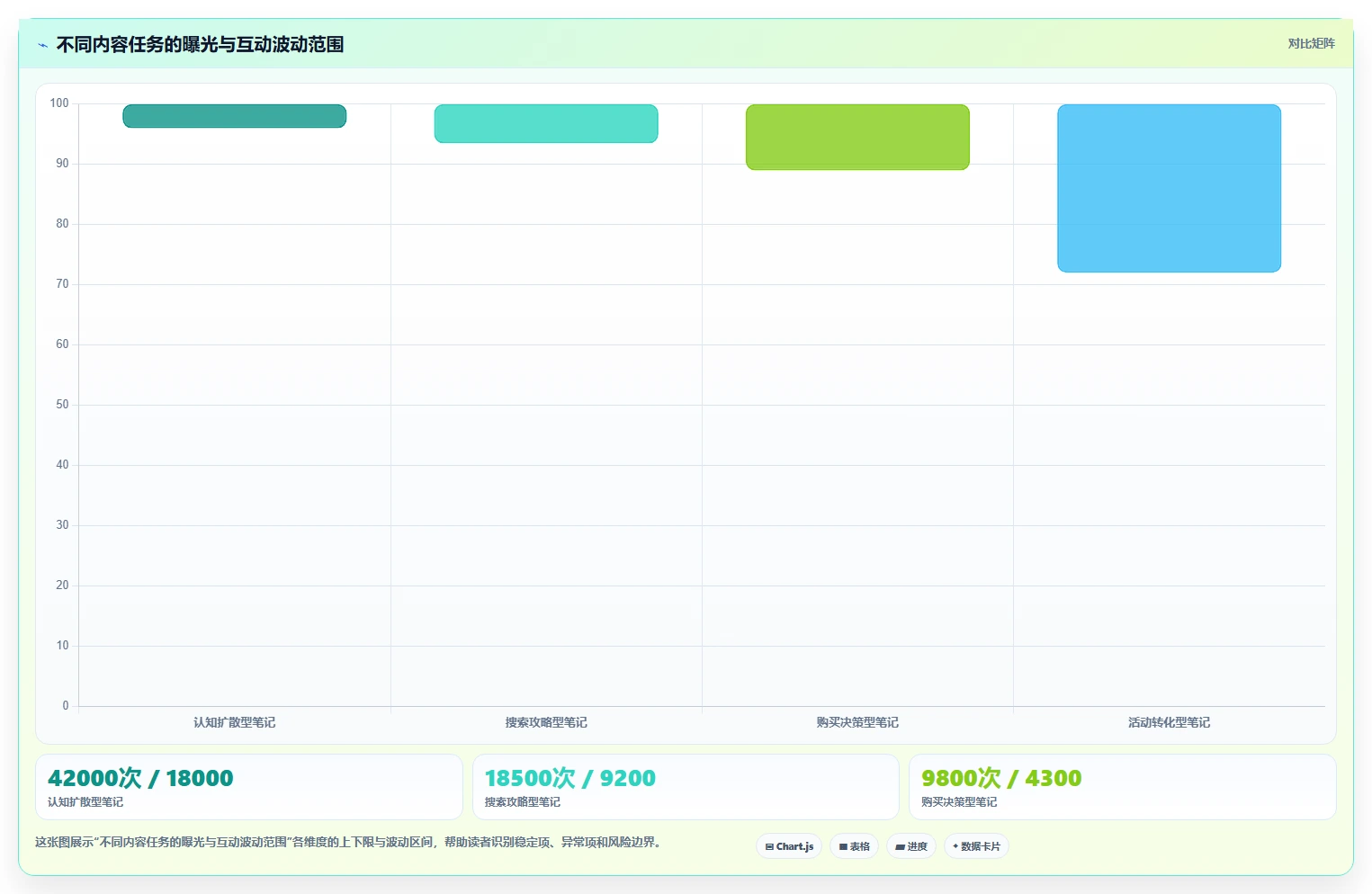Image resolution: width=1372 pixels, height=894 pixels.
Task: Click the x-axis label 购买决策型笔记
Action: [857, 722]
